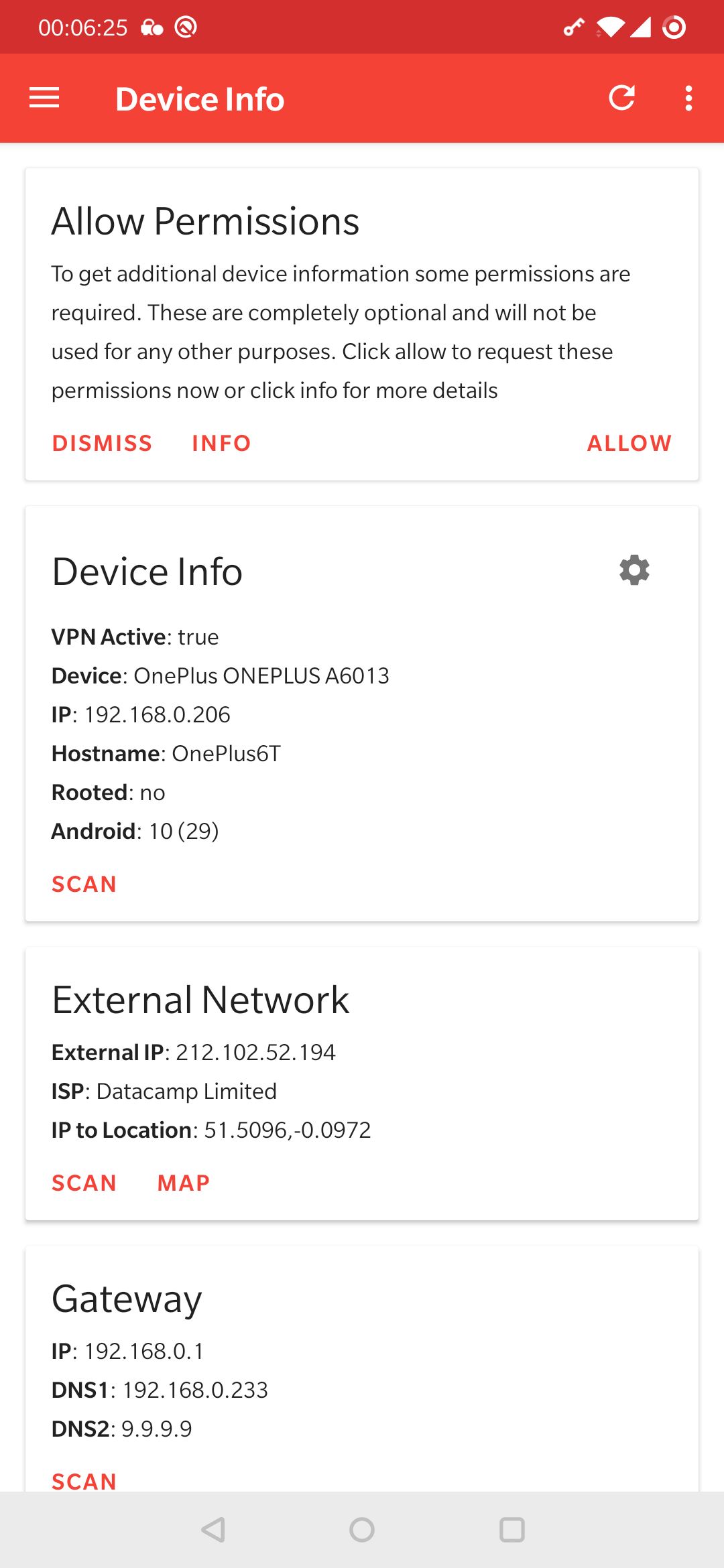Select the External IP address text
This screenshot has height=1568, width=724.
coord(255,1053)
